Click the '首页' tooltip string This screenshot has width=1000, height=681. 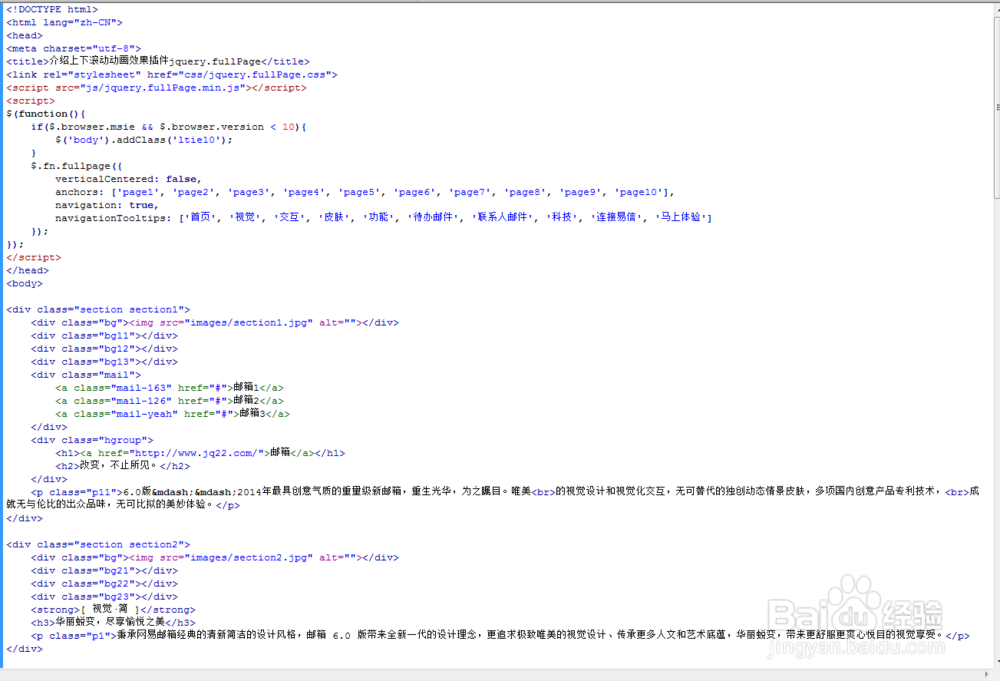click(x=201, y=217)
